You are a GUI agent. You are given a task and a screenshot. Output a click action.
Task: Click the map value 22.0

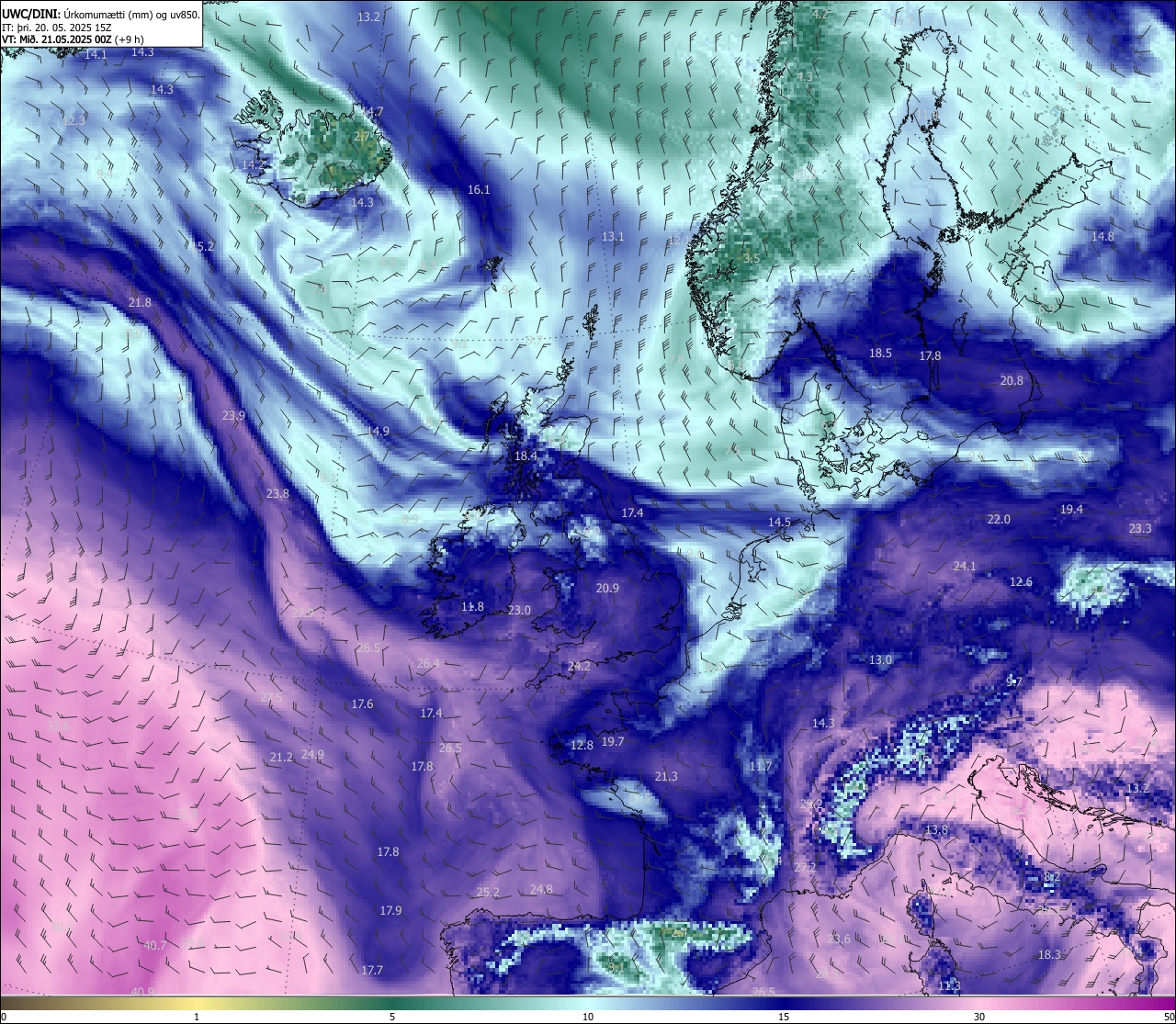click(999, 520)
